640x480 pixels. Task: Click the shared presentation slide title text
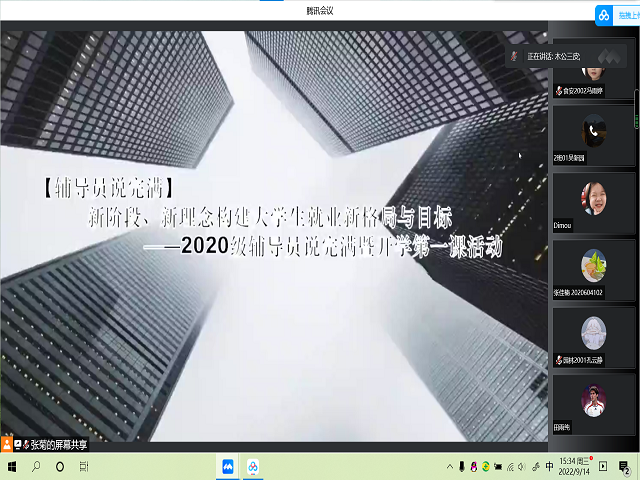pos(270,215)
